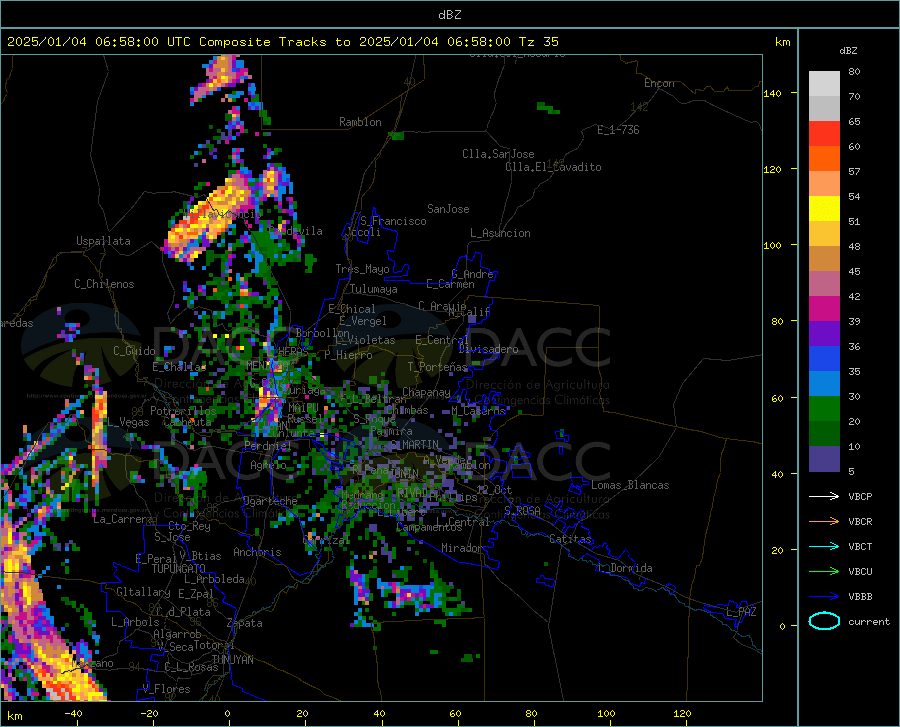This screenshot has width=900, height=727.
Task: Click the 'Lomas_Blancas' map label
Action: pyautogui.click(x=630, y=485)
